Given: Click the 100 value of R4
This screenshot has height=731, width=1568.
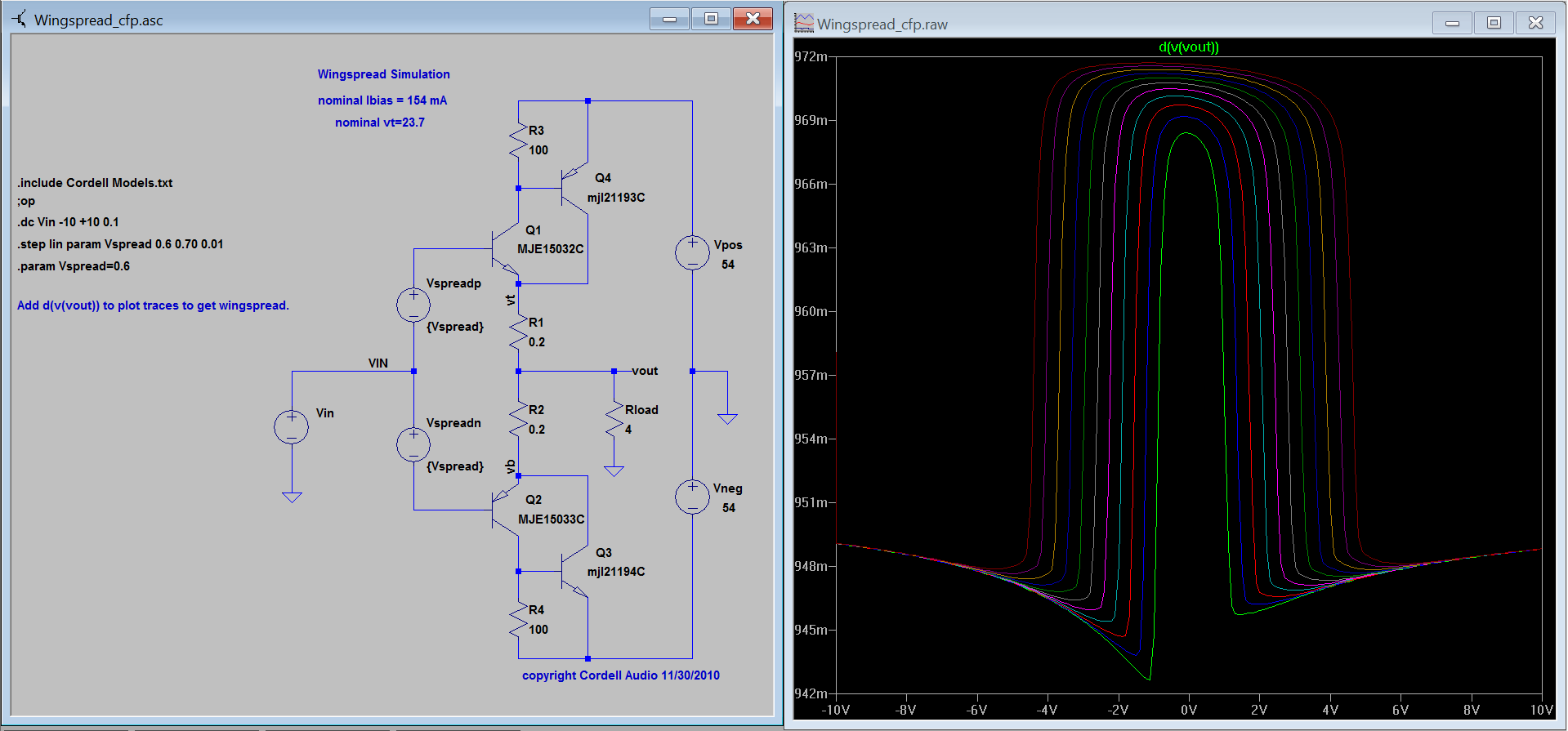Looking at the screenshot, I should (x=538, y=630).
